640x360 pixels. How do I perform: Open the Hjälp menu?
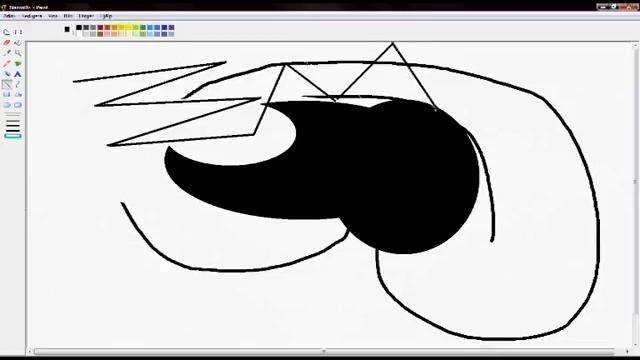pyautogui.click(x=106, y=16)
